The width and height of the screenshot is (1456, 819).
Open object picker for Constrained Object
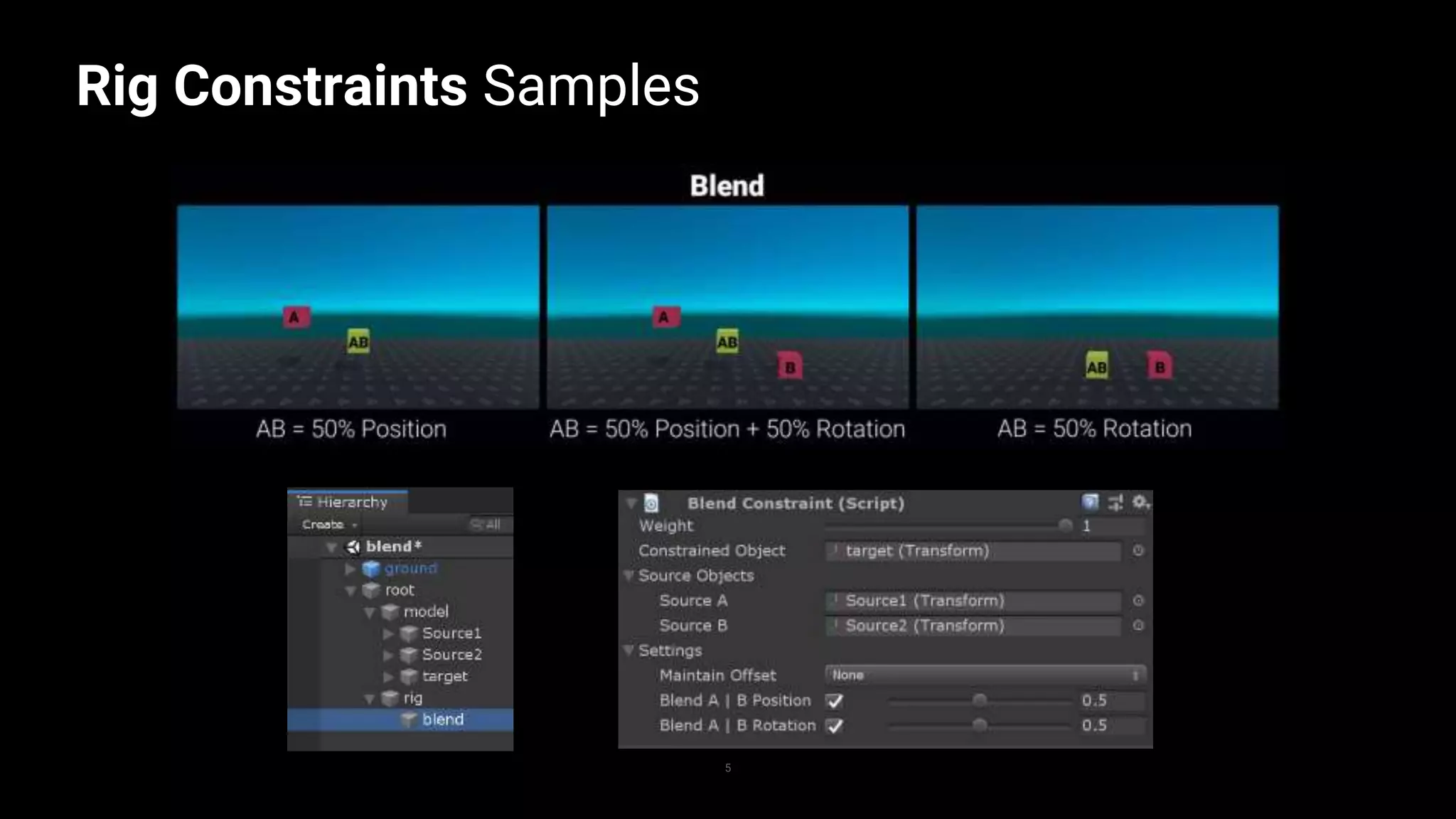pos(1138,551)
